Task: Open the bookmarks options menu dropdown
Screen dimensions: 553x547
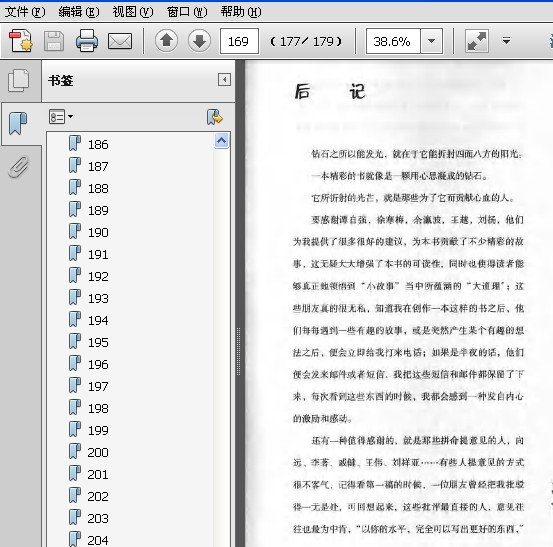Action: [61, 117]
